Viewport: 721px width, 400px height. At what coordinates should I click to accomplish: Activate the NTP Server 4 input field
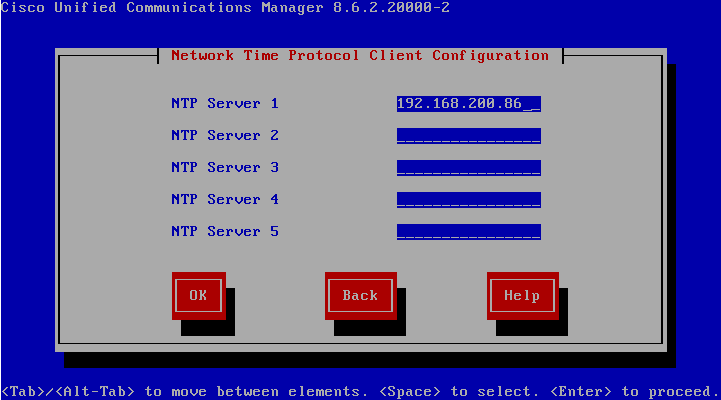click(468, 200)
